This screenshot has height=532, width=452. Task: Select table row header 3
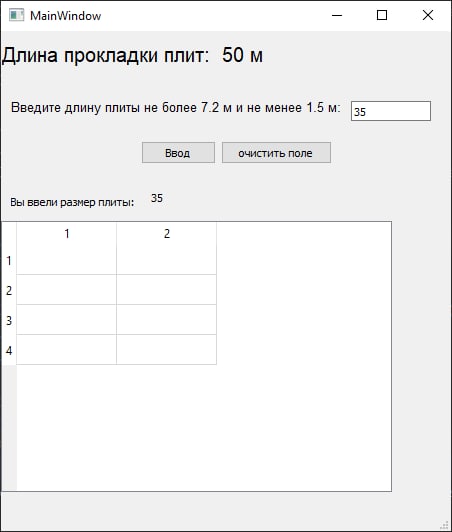click(x=9, y=320)
